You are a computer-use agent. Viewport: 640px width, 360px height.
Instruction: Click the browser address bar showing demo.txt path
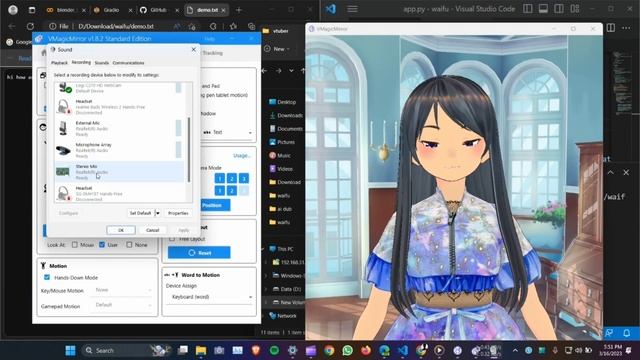(116, 26)
